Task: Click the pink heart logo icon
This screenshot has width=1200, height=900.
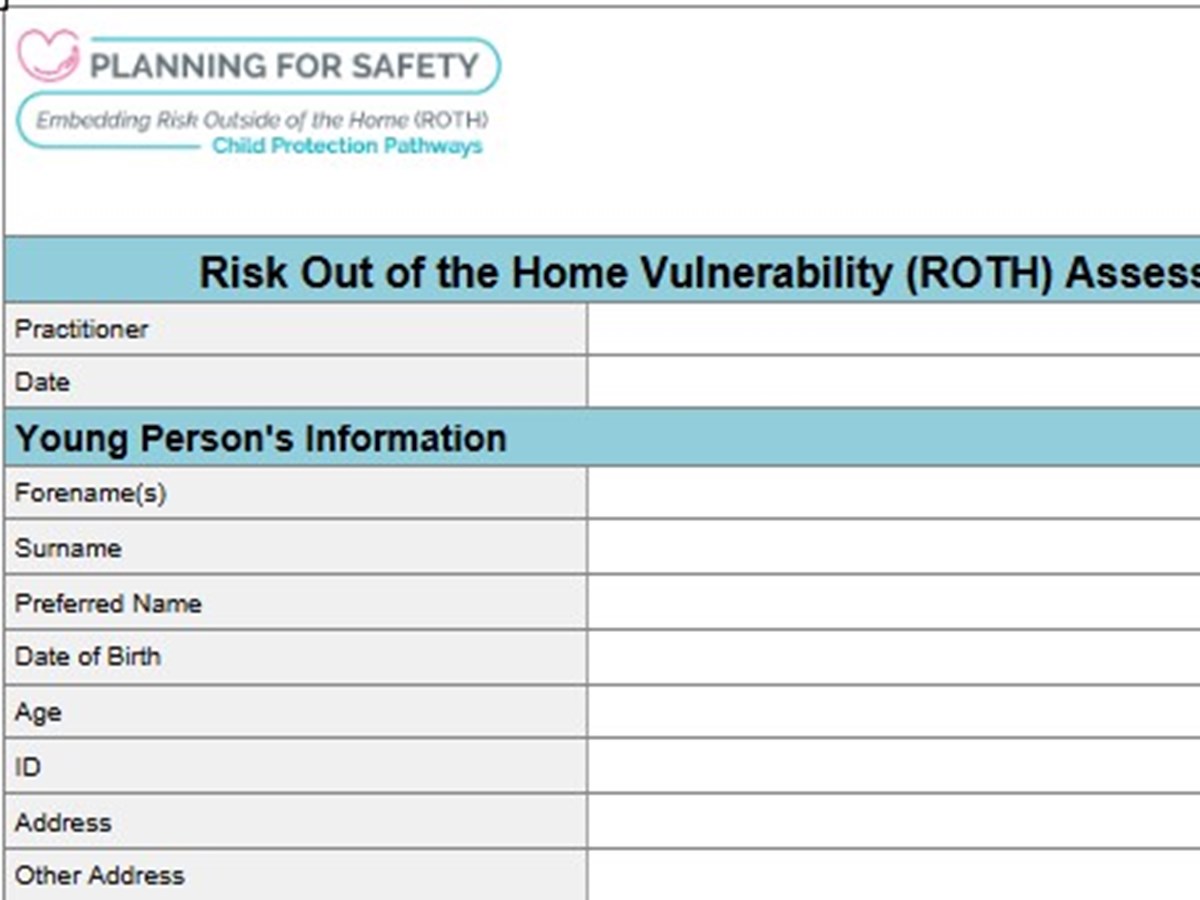Action: point(49,55)
